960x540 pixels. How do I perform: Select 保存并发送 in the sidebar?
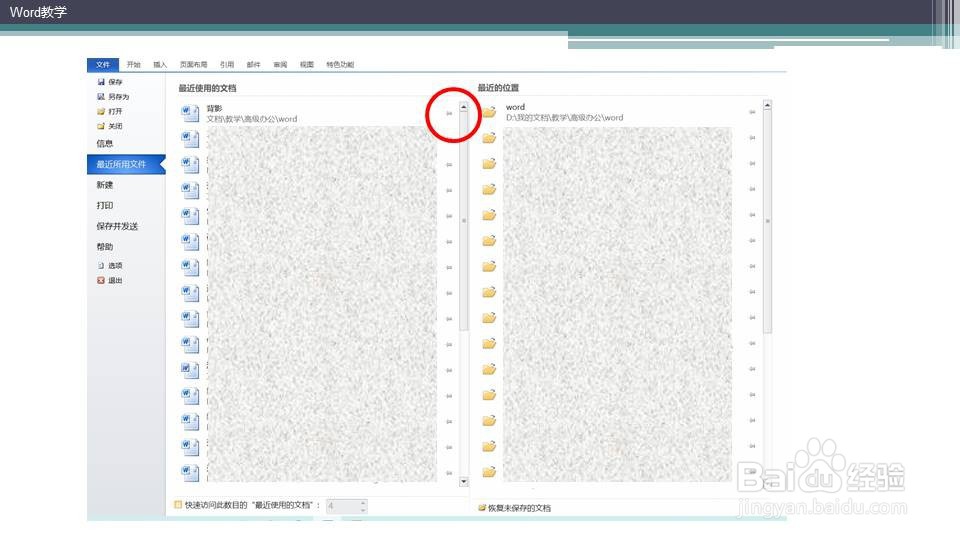click(x=117, y=226)
